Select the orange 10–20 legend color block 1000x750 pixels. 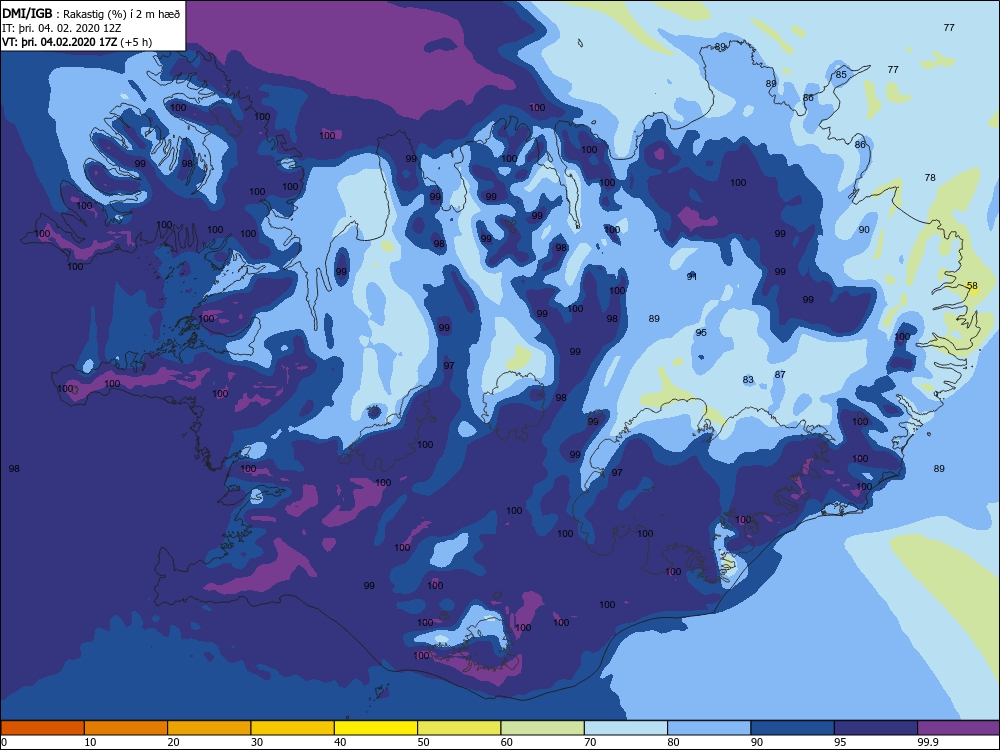pyautogui.click(x=126, y=728)
